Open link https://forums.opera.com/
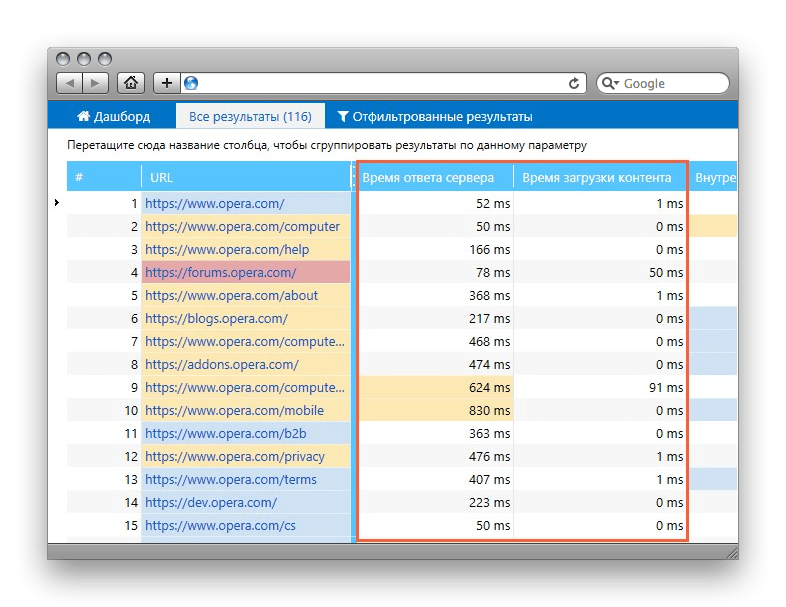The width and height of the screenshot is (786, 607). point(221,273)
